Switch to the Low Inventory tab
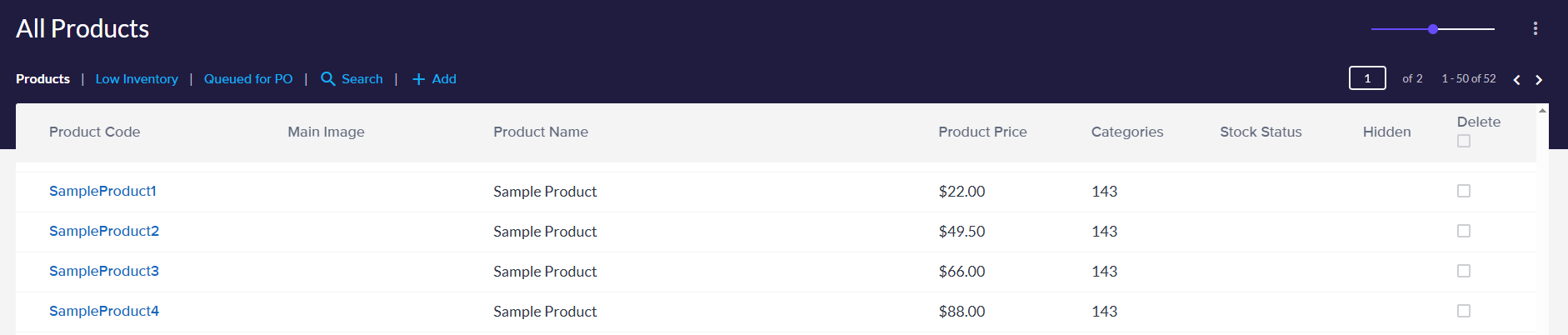The width and height of the screenshot is (1568, 335). (x=137, y=79)
